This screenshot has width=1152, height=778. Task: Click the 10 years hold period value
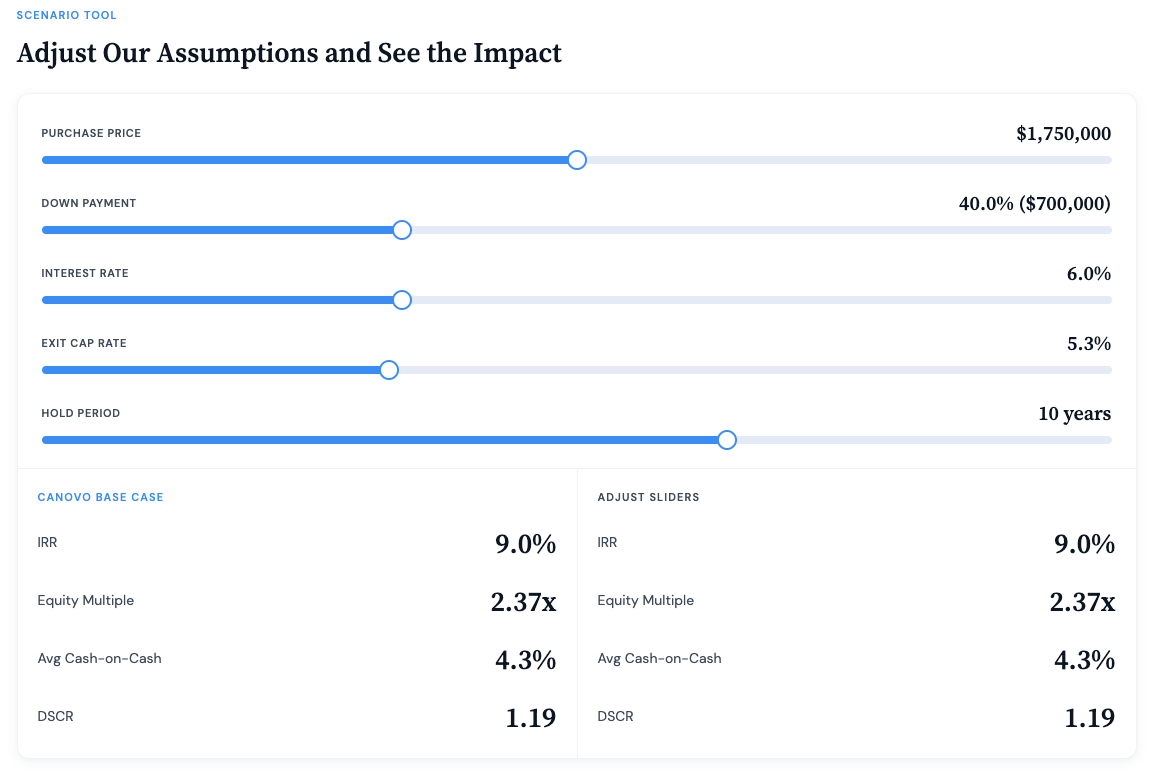point(1074,414)
